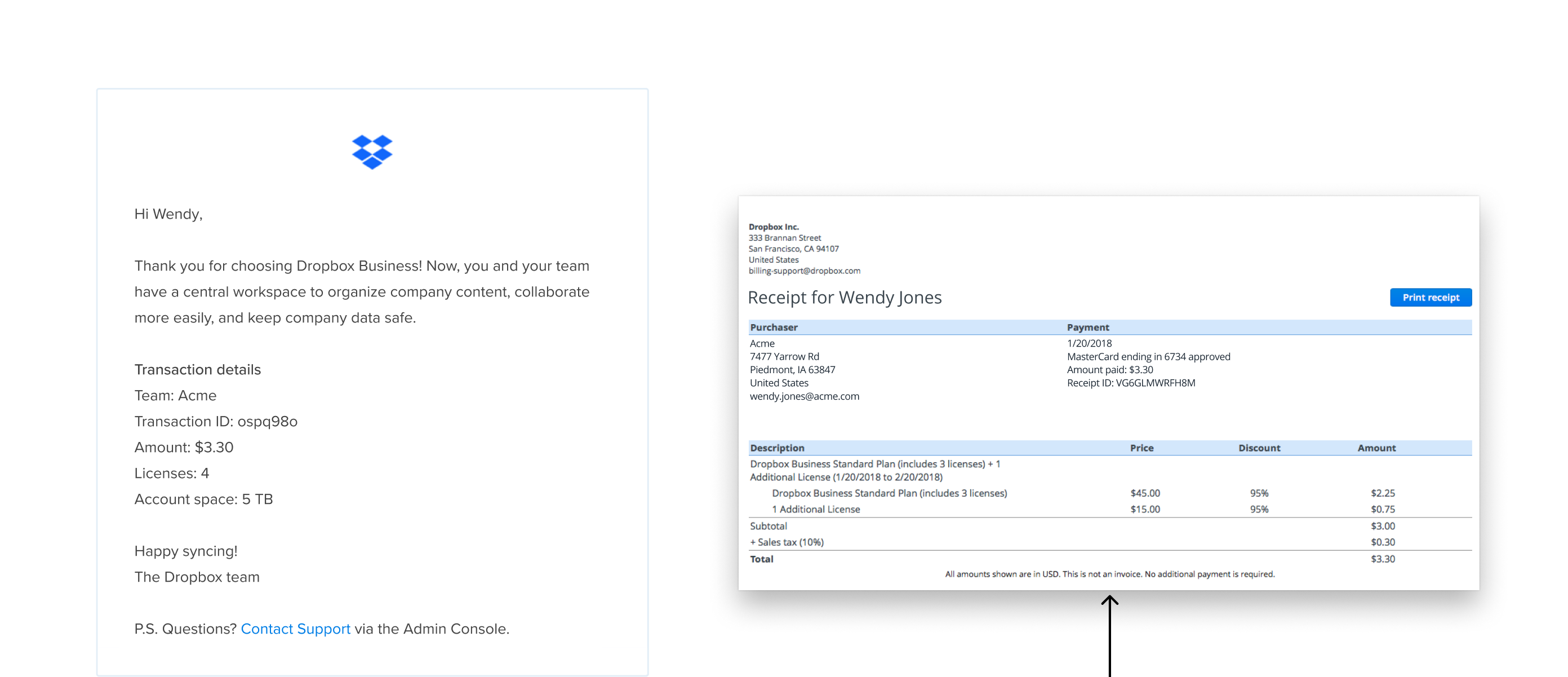Click billing-support@dropbox.com email address
Image resolution: width=1568 pixels, height=677 pixels.
(x=804, y=271)
